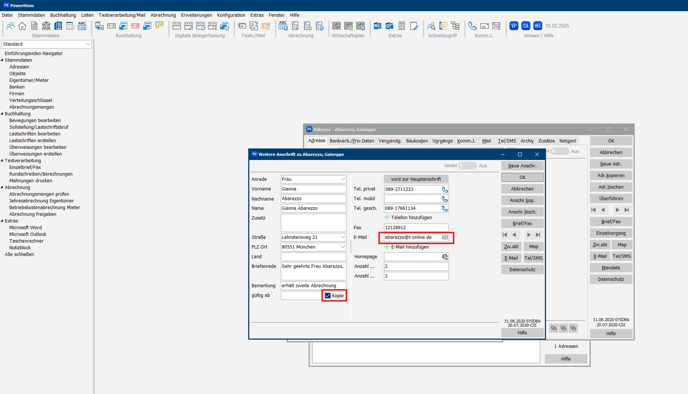
Task: Click the ABC icon in Abrechnung toolbar group
Action: 283,26
